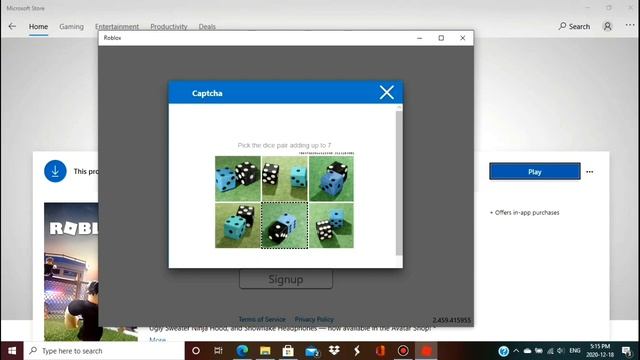
Task: Click the Captcha dialog vertical scrollbar
Action: click(x=399, y=182)
